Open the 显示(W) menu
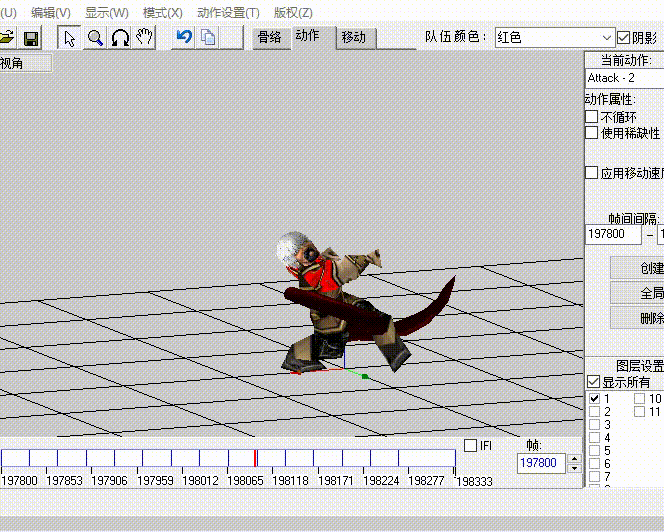This screenshot has height=532, width=664. tap(107, 13)
